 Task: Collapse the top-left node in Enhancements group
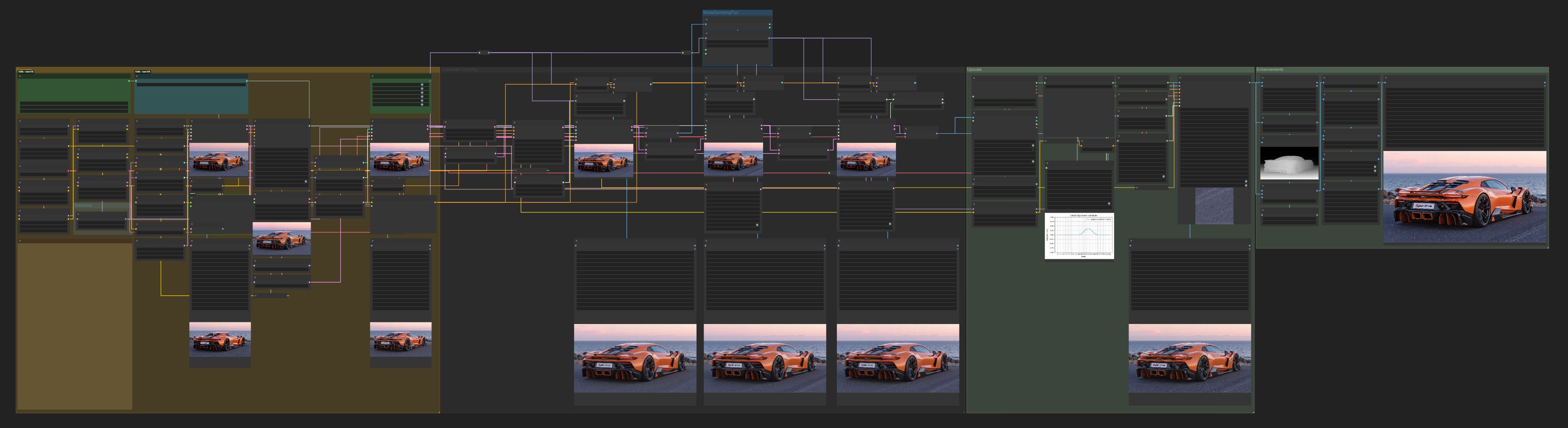click(x=1263, y=79)
